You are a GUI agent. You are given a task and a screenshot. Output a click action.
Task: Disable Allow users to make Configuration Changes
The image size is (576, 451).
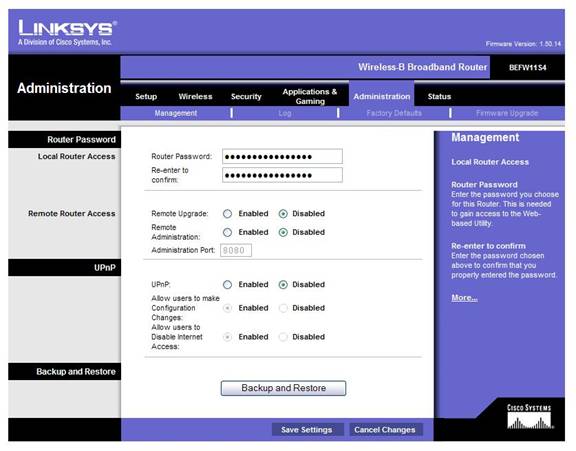pyautogui.click(x=283, y=308)
